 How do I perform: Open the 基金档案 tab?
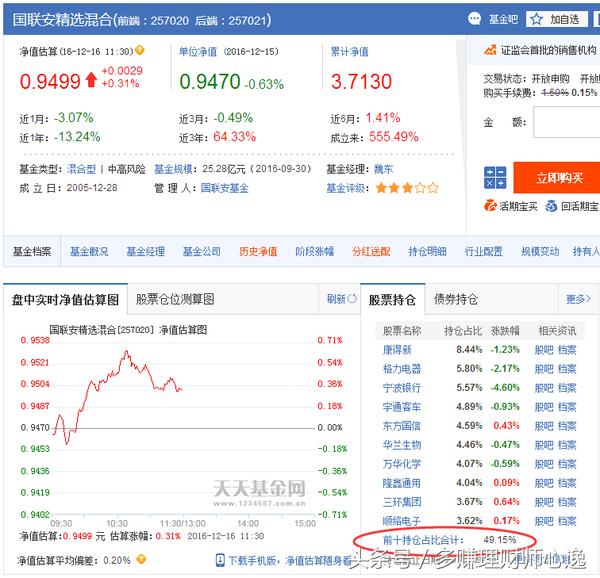[x=32, y=251]
